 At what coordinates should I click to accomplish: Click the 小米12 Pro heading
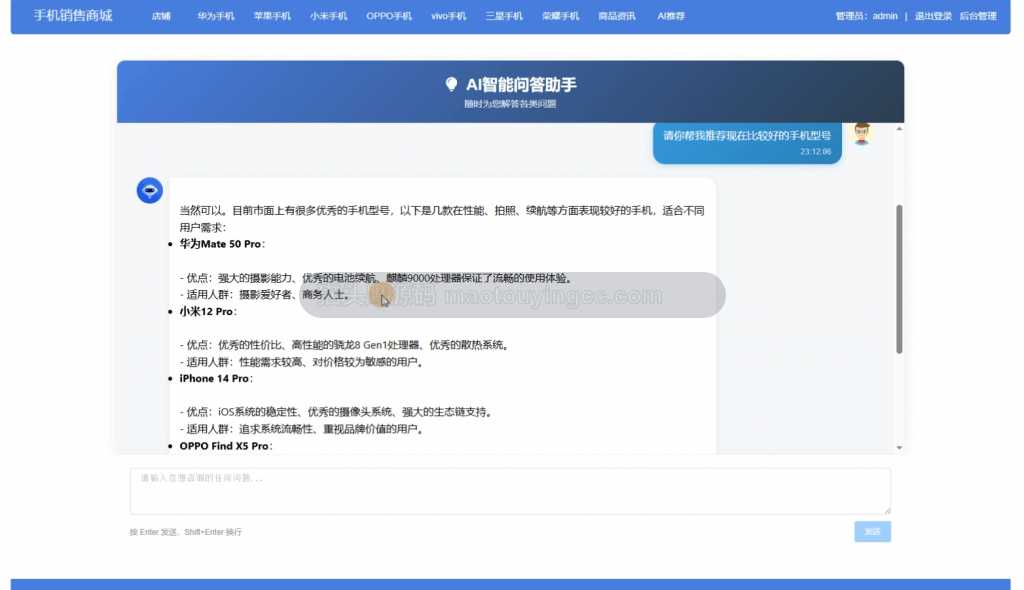pyautogui.click(x=208, y=311)
